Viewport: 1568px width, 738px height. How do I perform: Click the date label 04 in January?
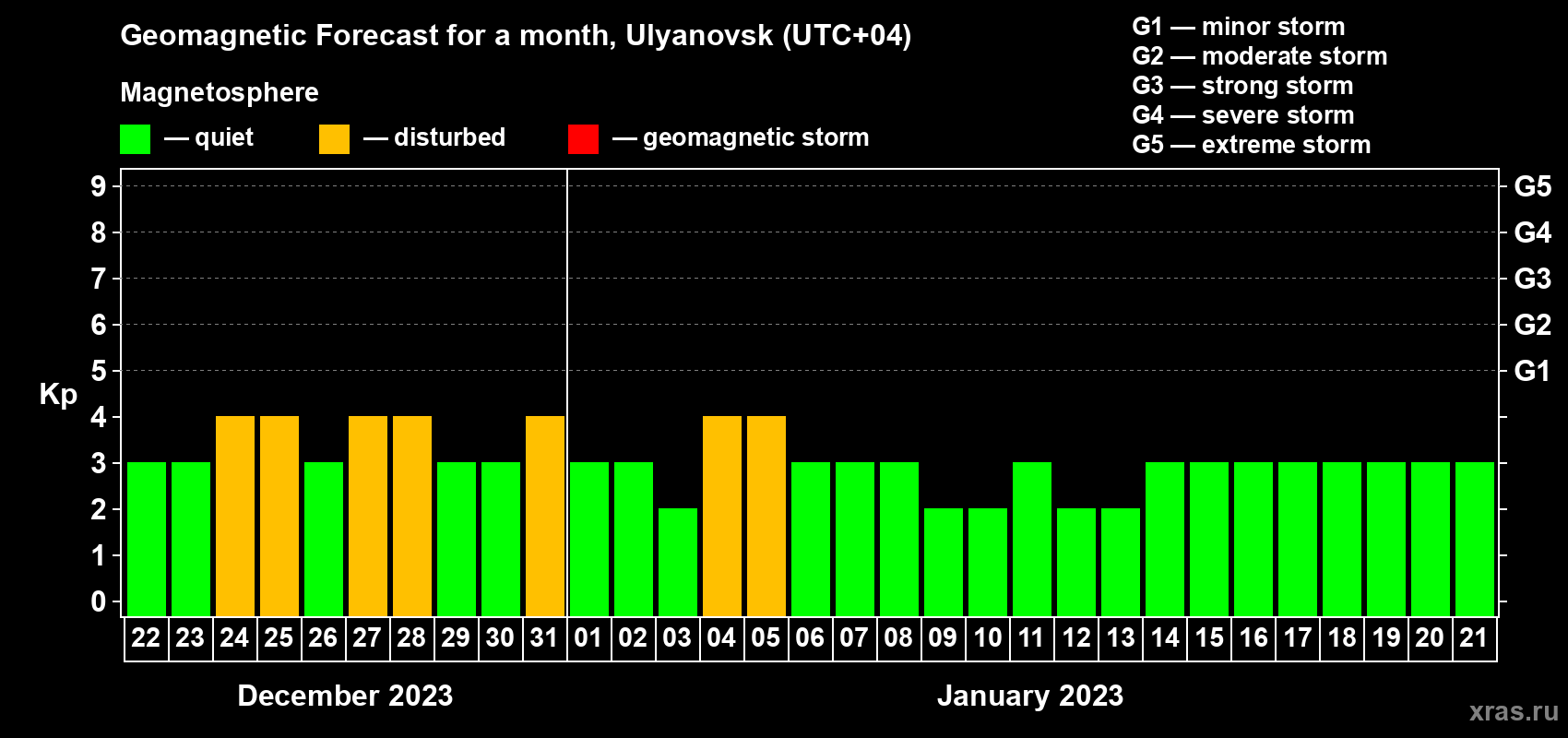[721, 638]
